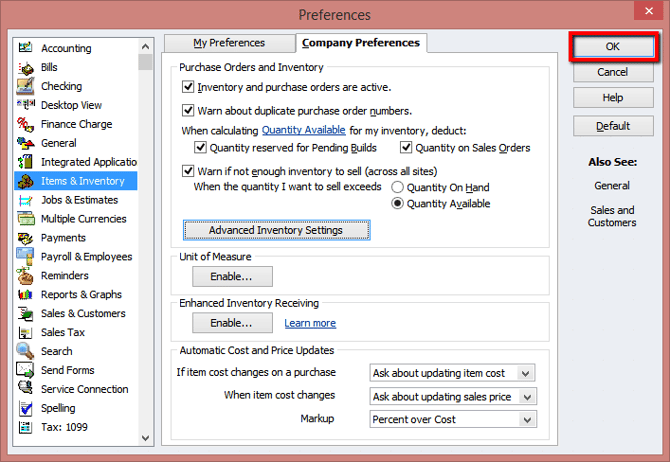Screen dimensions: 670x462
Task: Click the preferences list scrollbar down arrow
Action: (x=146, y=437)
